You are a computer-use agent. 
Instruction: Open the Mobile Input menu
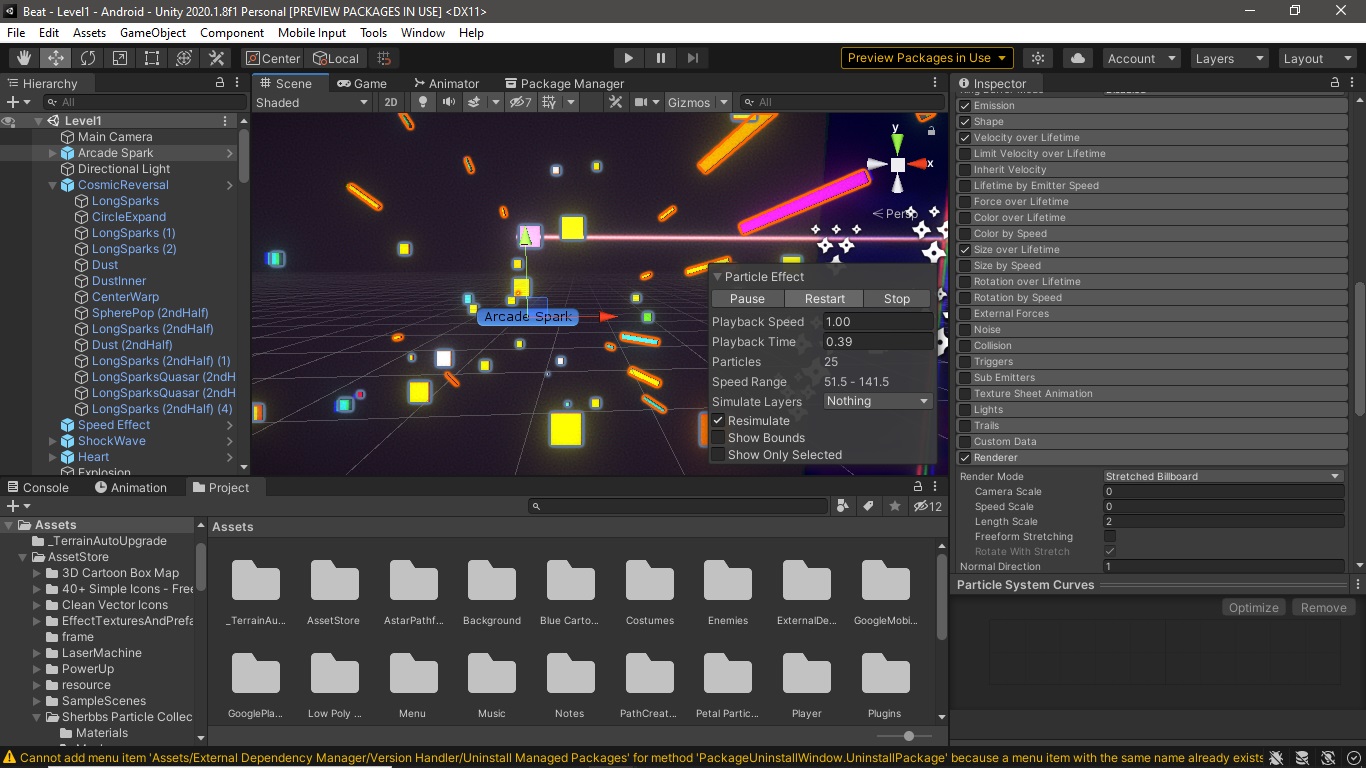click(x=312, y=33)
